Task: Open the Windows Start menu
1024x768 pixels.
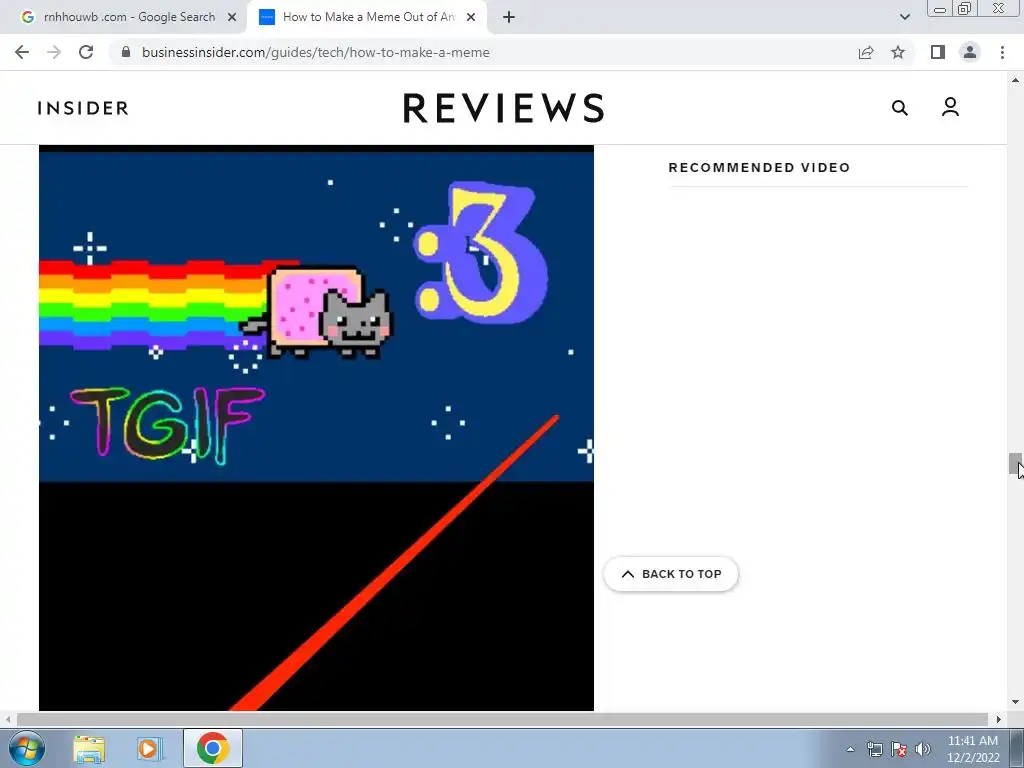Action: [x=27, y=748]
